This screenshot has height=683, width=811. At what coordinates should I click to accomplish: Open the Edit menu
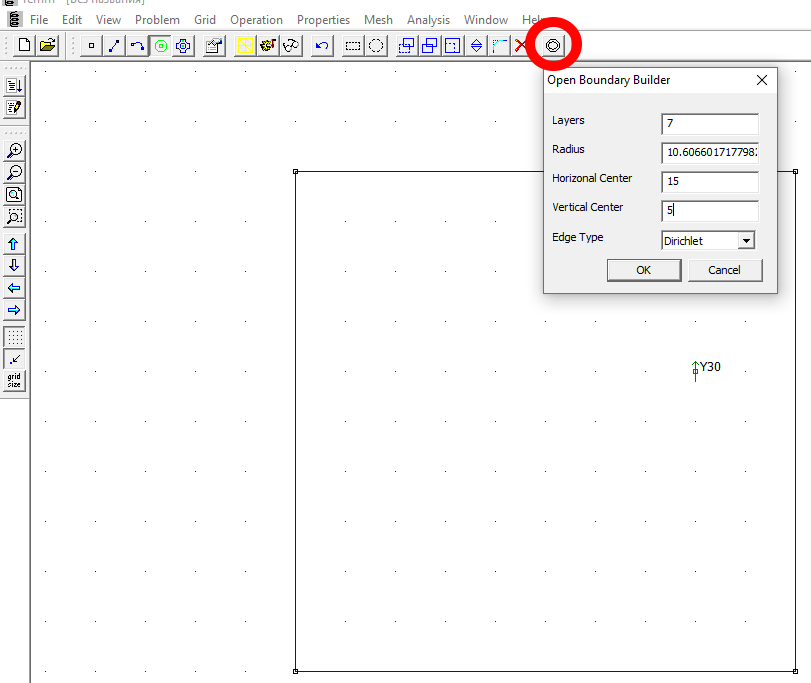[72, 20]
